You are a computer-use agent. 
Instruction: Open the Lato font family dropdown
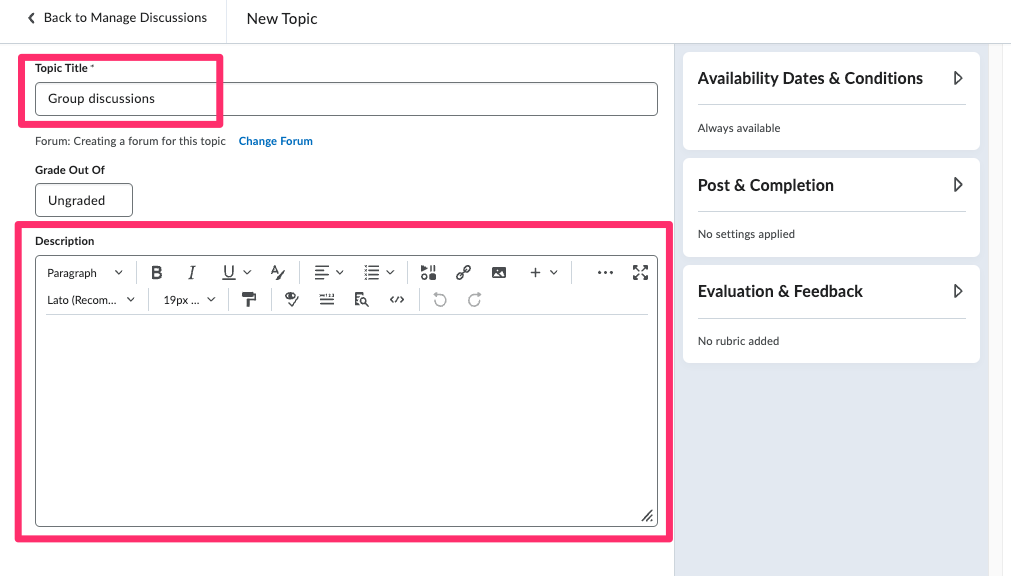[91, 300]
